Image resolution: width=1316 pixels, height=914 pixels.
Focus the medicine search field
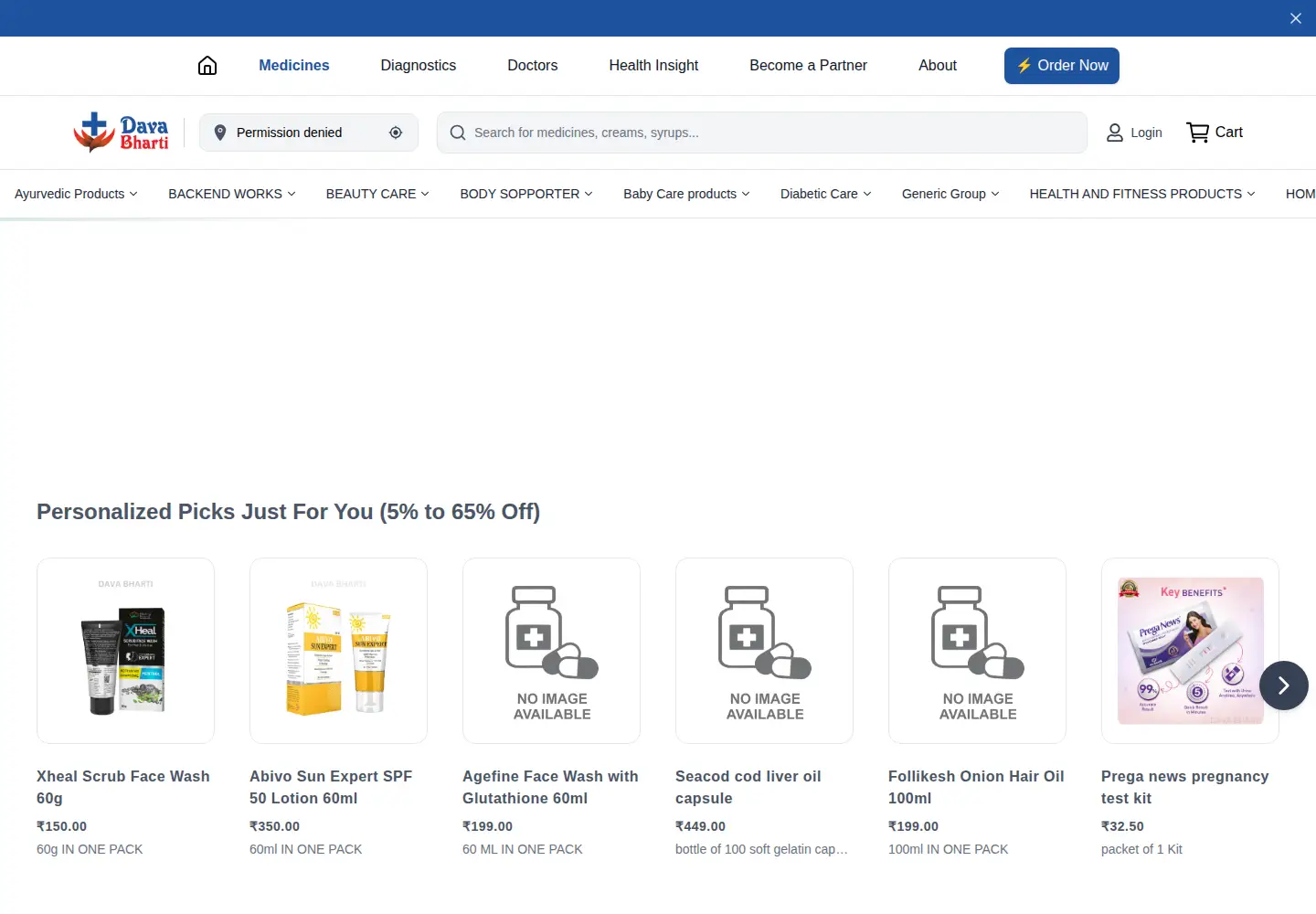762,133
